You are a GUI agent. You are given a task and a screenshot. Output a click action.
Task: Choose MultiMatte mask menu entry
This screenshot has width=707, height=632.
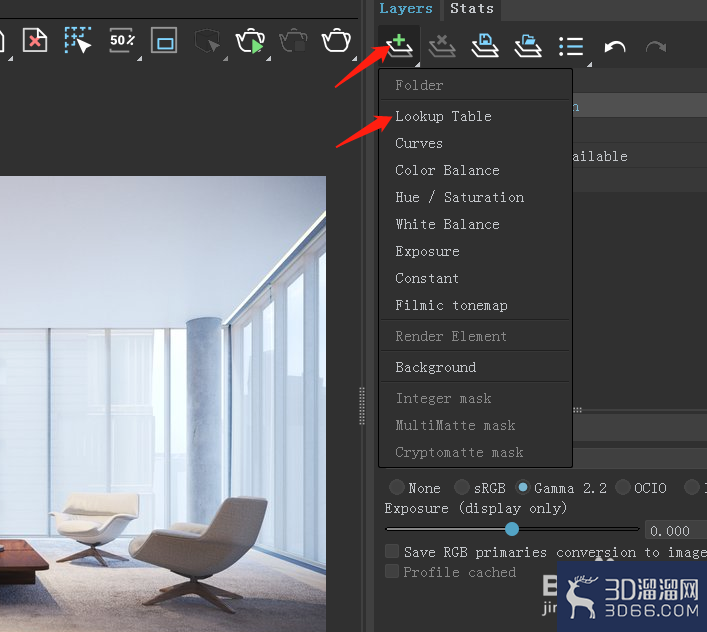coord(476,426)
